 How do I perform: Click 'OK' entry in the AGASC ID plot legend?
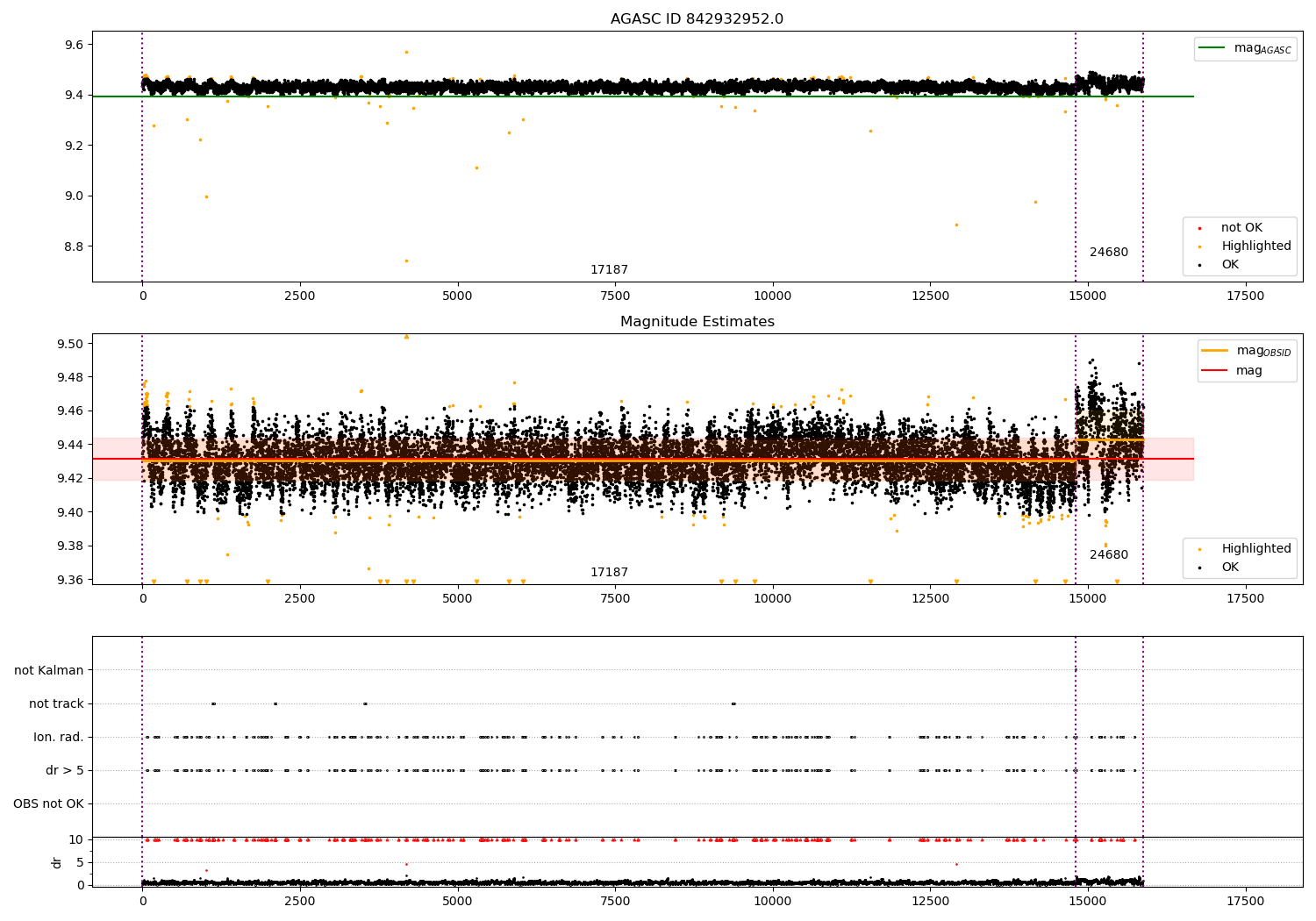[1230, 265]
